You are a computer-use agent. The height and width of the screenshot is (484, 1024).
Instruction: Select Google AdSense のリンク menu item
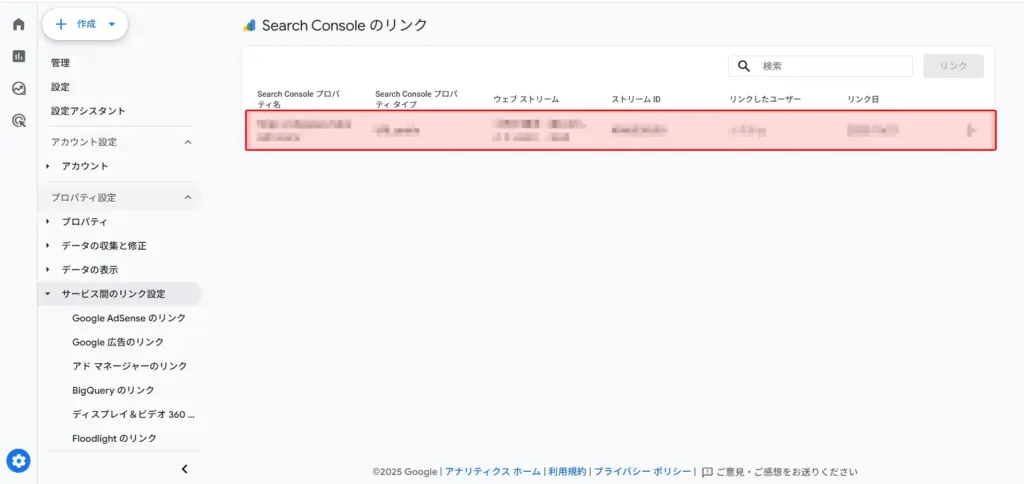tap(128, 318)
